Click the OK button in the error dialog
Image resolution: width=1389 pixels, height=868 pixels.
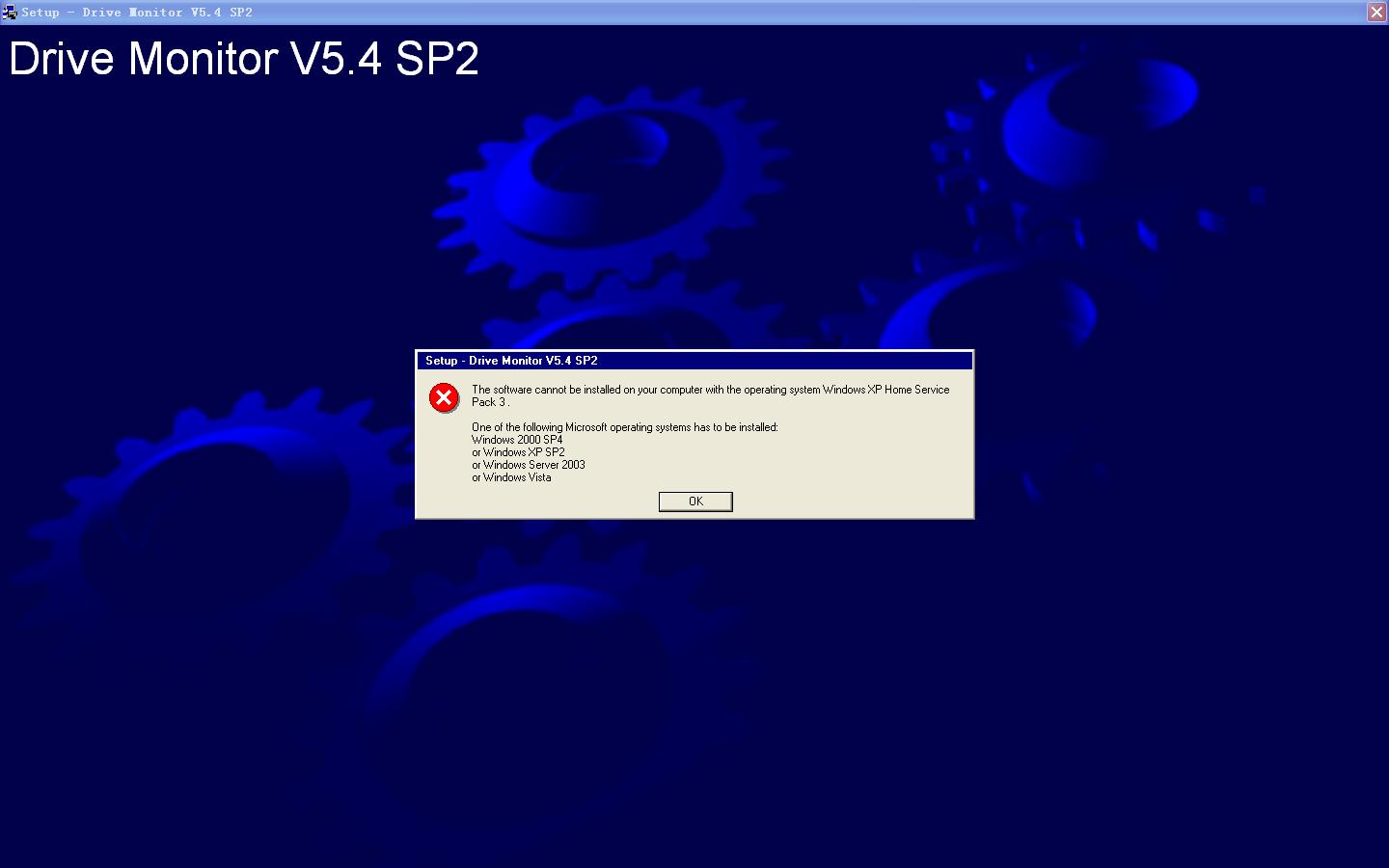(695, 502)
